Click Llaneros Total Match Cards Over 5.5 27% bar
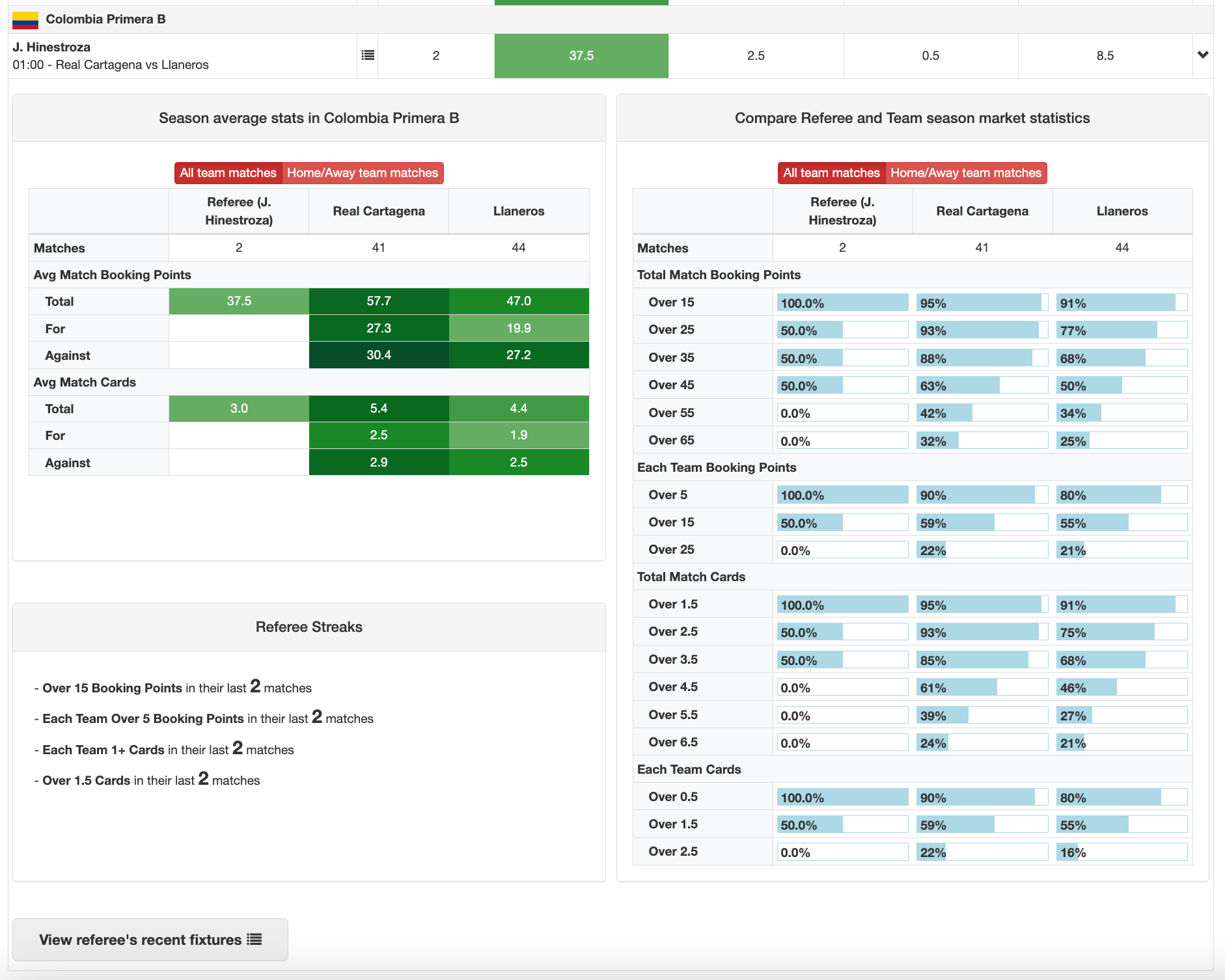The height and width of the screenshot is (980, 1225). pyautogui.click(x=1122, y=715)
